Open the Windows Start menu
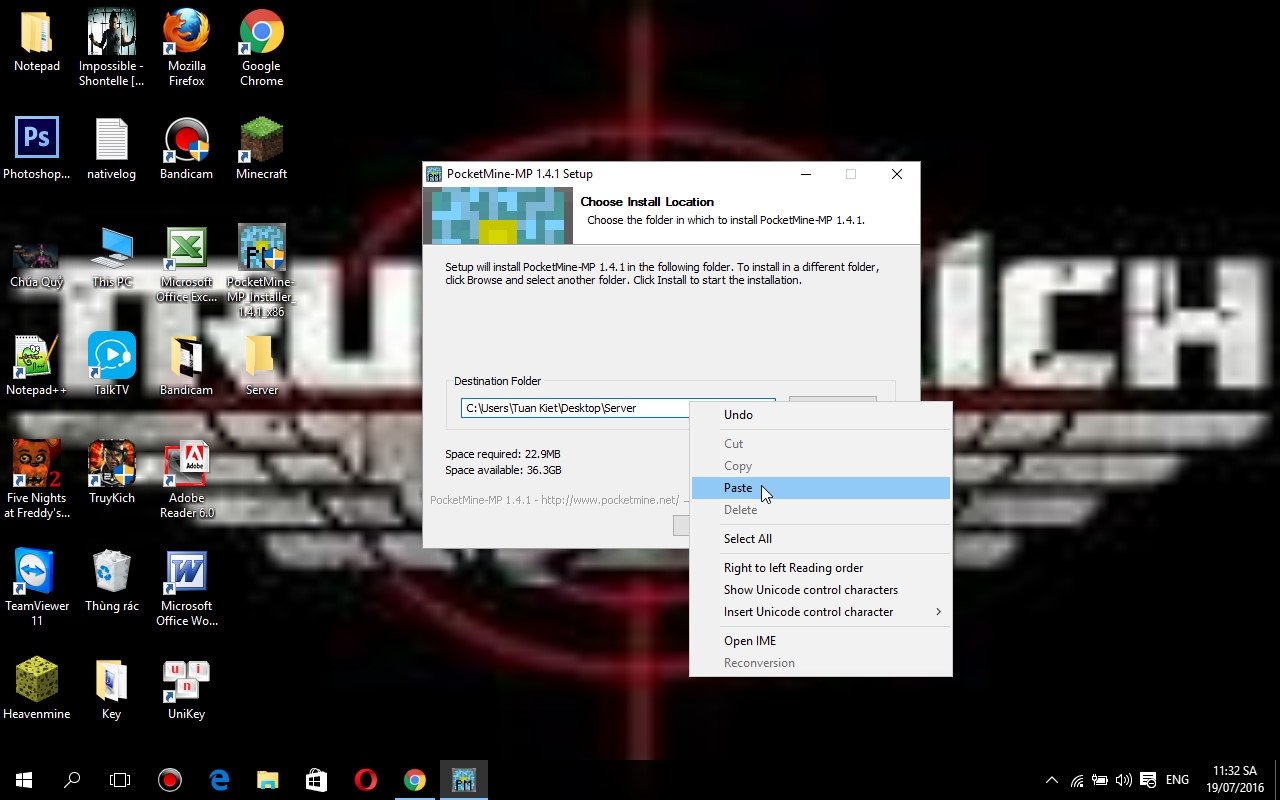The height and width of the screenshot is (800, 1280). tap(24, 780)
